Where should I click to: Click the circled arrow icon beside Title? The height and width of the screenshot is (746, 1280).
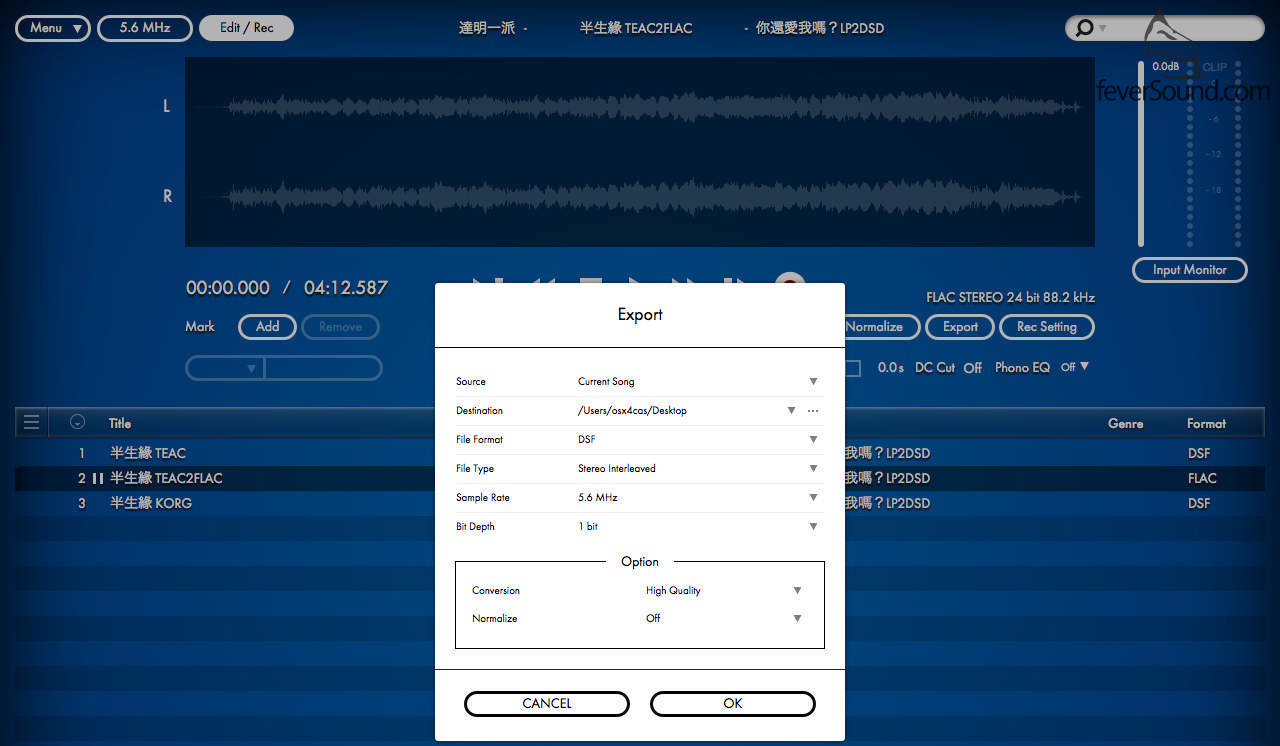point(77,423)
